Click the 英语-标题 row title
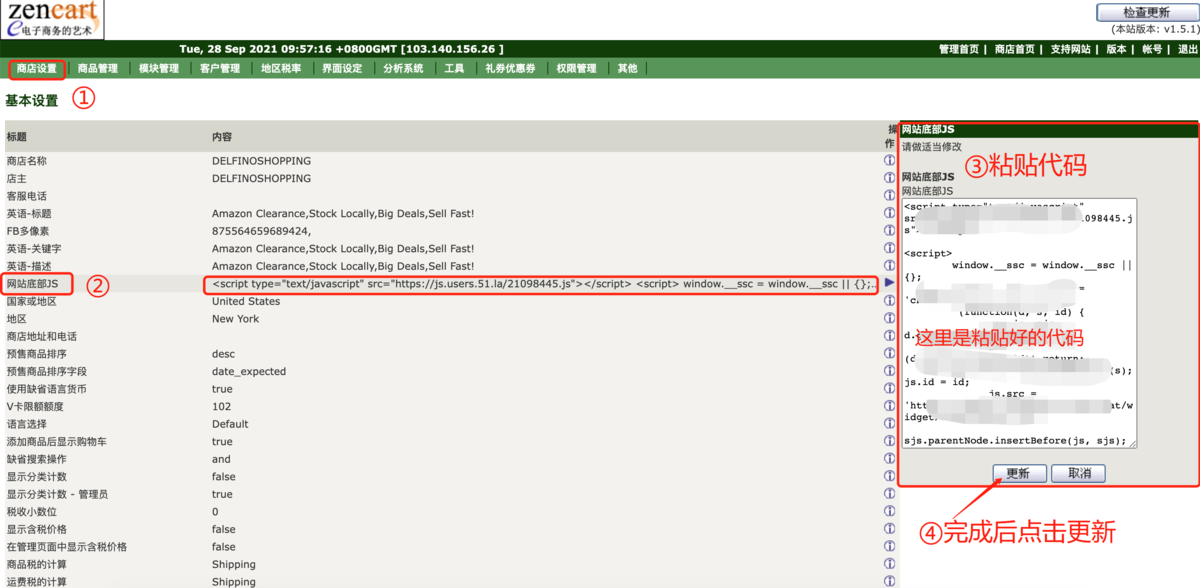 point(28,213)
